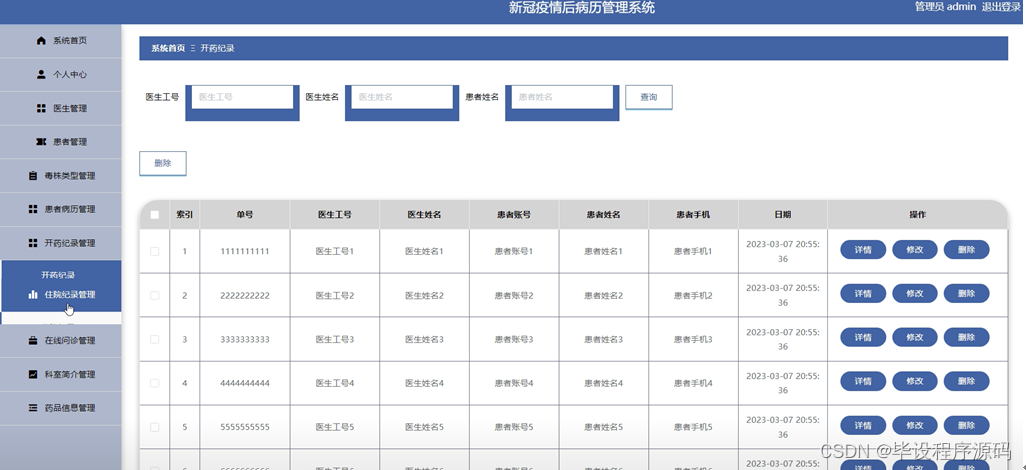The width and height of the screenshot is (1026, 470).
Task: Click the 查询 search button
Action: [648, 98]
